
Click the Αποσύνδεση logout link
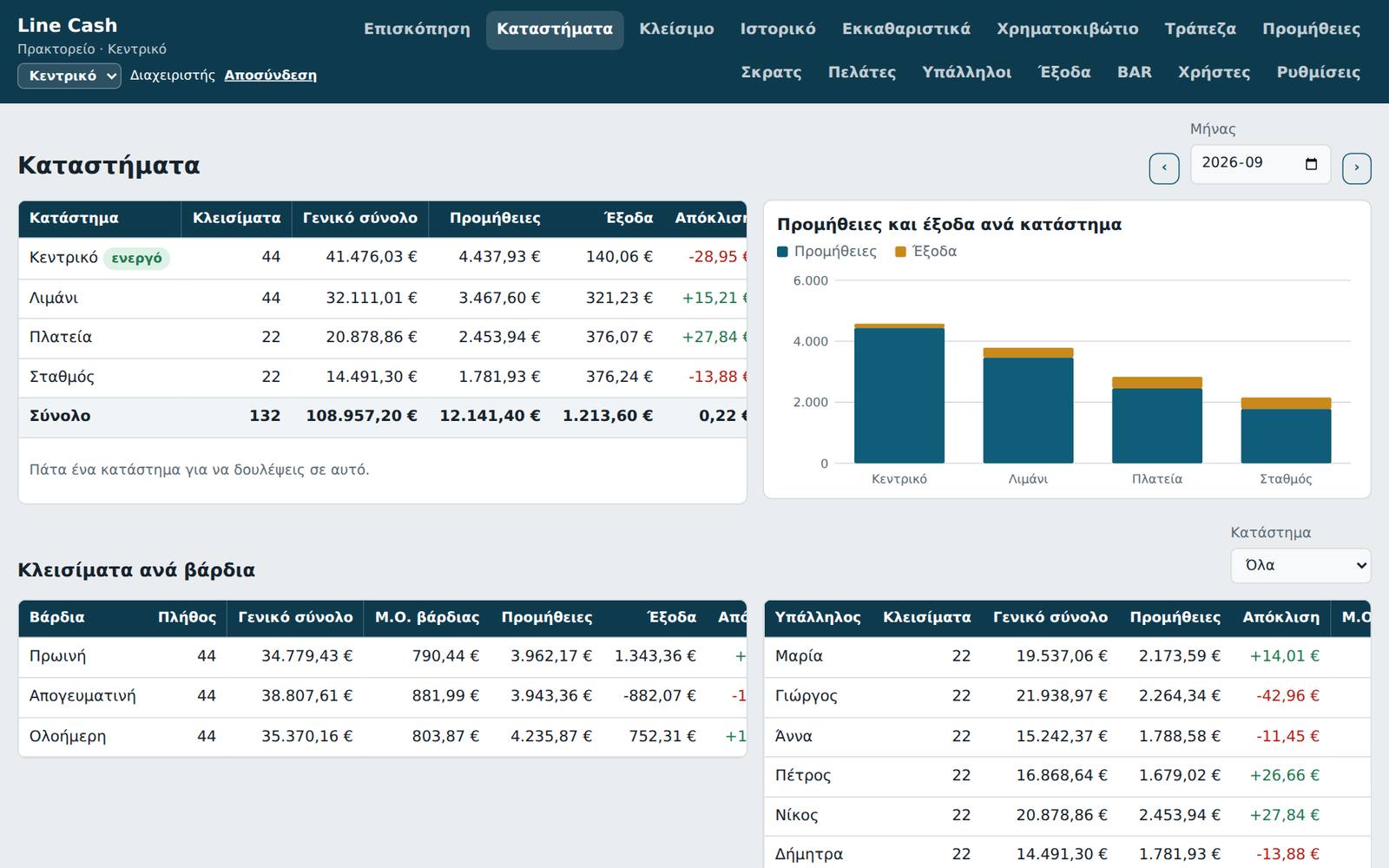pyautogui.click(x=270, y=76)
